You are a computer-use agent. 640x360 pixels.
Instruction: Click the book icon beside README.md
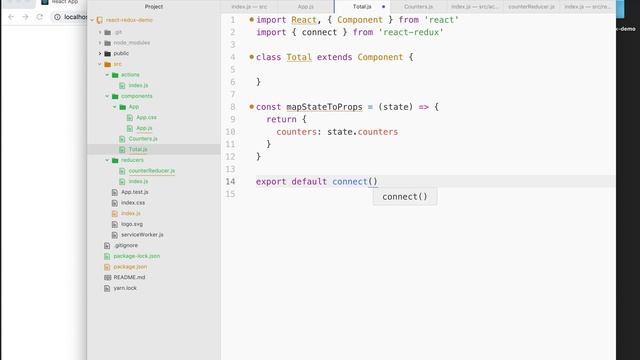pyautogui.click(x=107, y=278)
